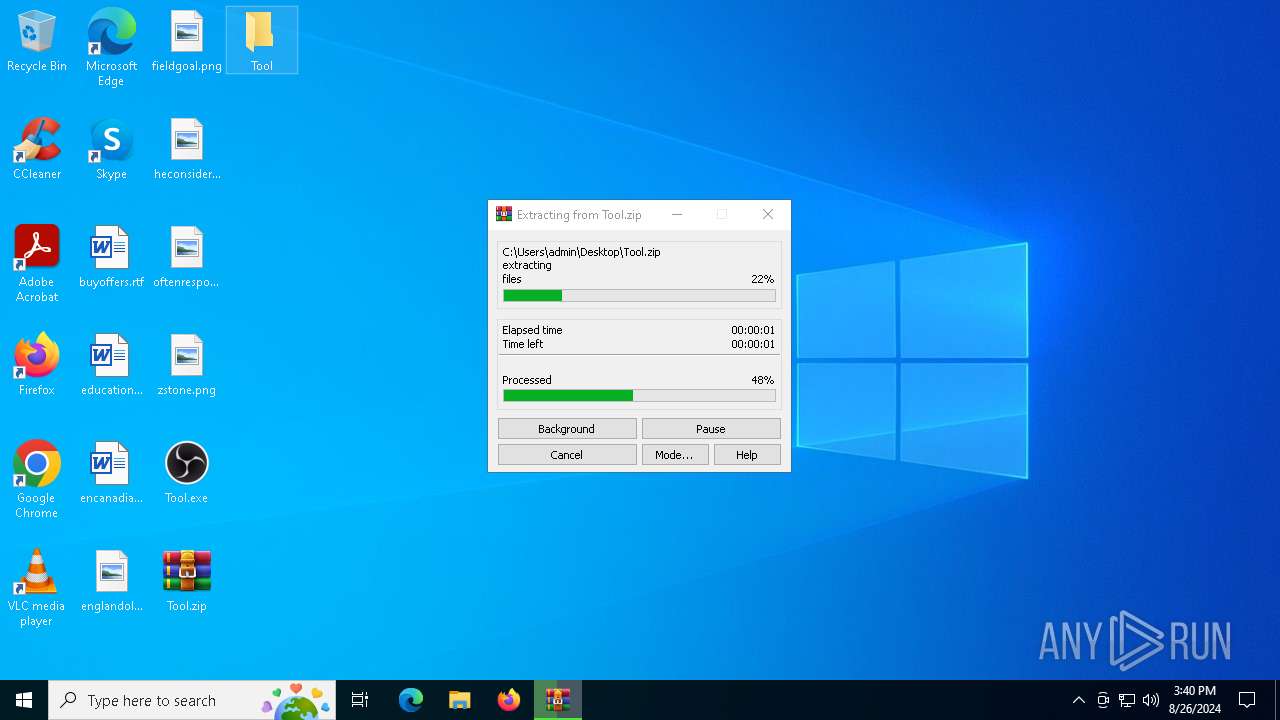Screen dimensions: 1280x720
Task: Select the education... Word document
Action: 111,366
